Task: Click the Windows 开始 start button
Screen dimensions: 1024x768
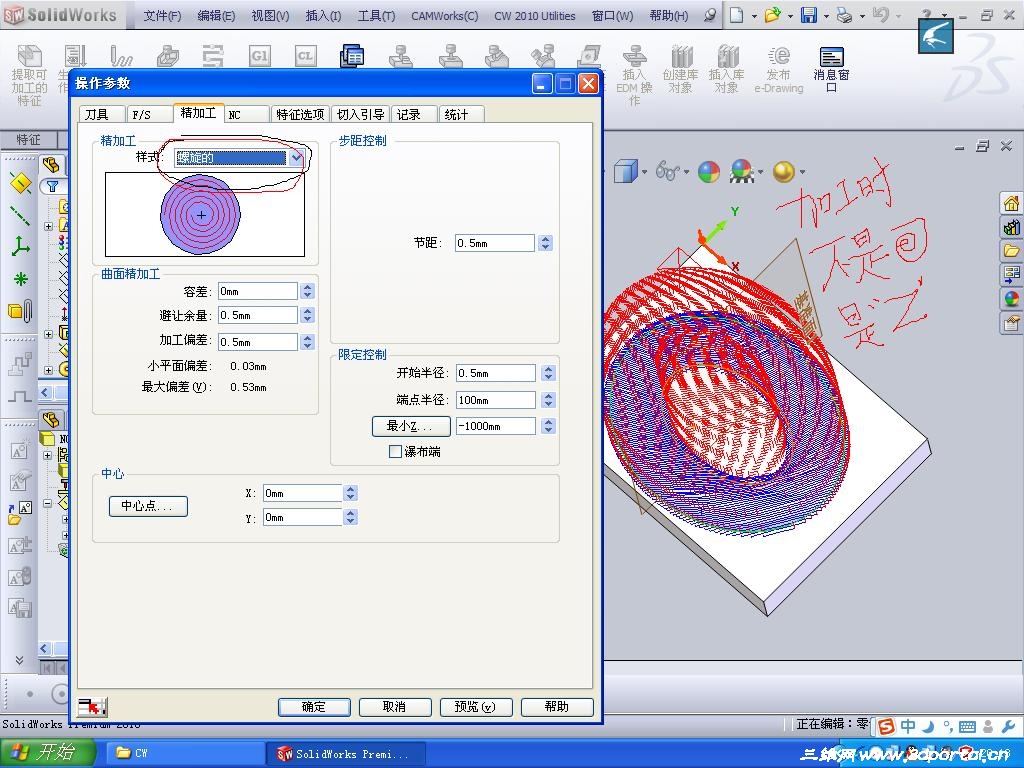Action: coord(46,753)
